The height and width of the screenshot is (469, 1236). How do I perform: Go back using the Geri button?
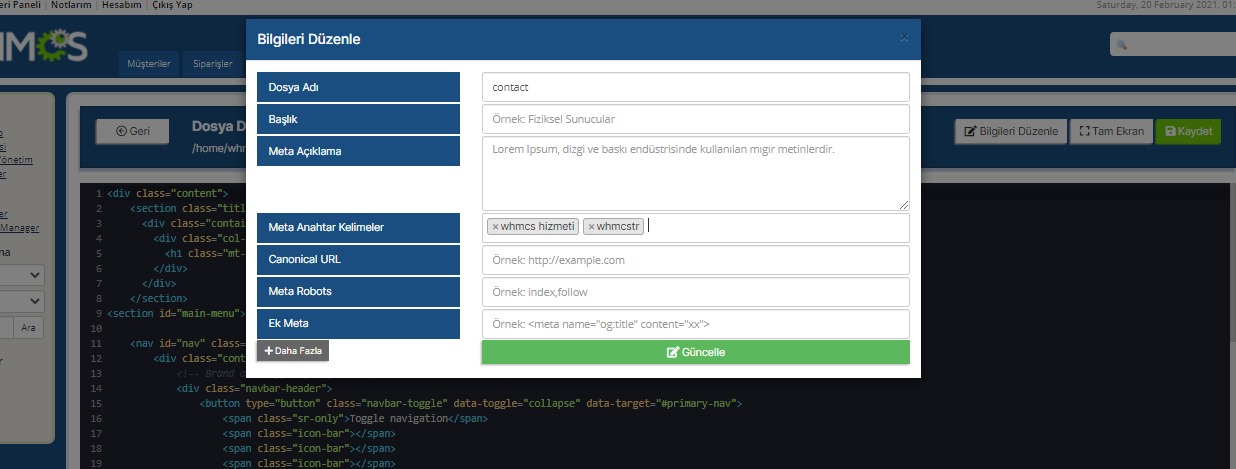coord(133,131)
